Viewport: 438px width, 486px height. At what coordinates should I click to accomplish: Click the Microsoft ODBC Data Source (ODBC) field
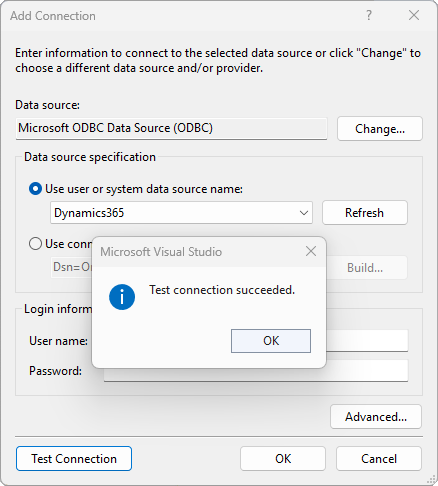tap(171, 128)
